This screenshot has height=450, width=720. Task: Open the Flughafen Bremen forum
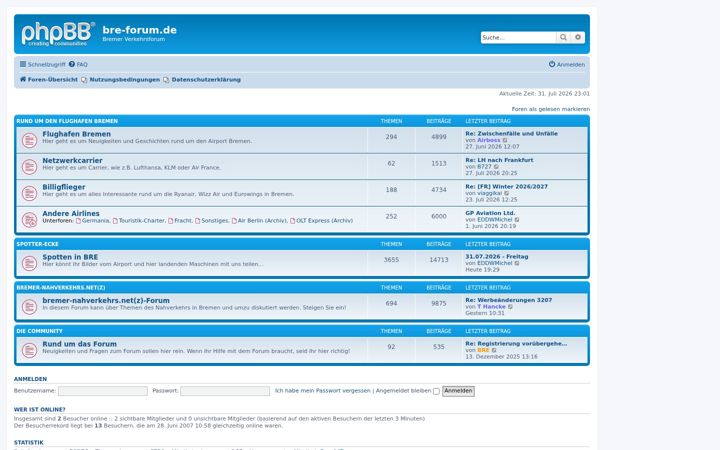pyautogui.click(x=77, y=134)
